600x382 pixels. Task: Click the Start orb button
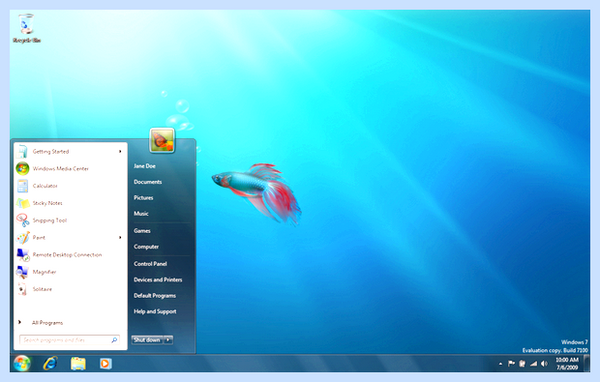pyautogui.click(x=22, y=363)
